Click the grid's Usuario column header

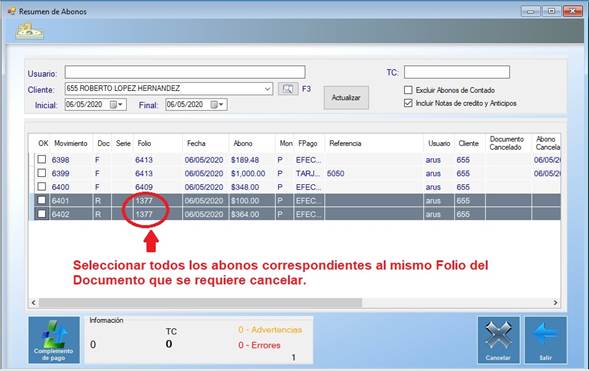pyautogui.click(x=439, y=143)
